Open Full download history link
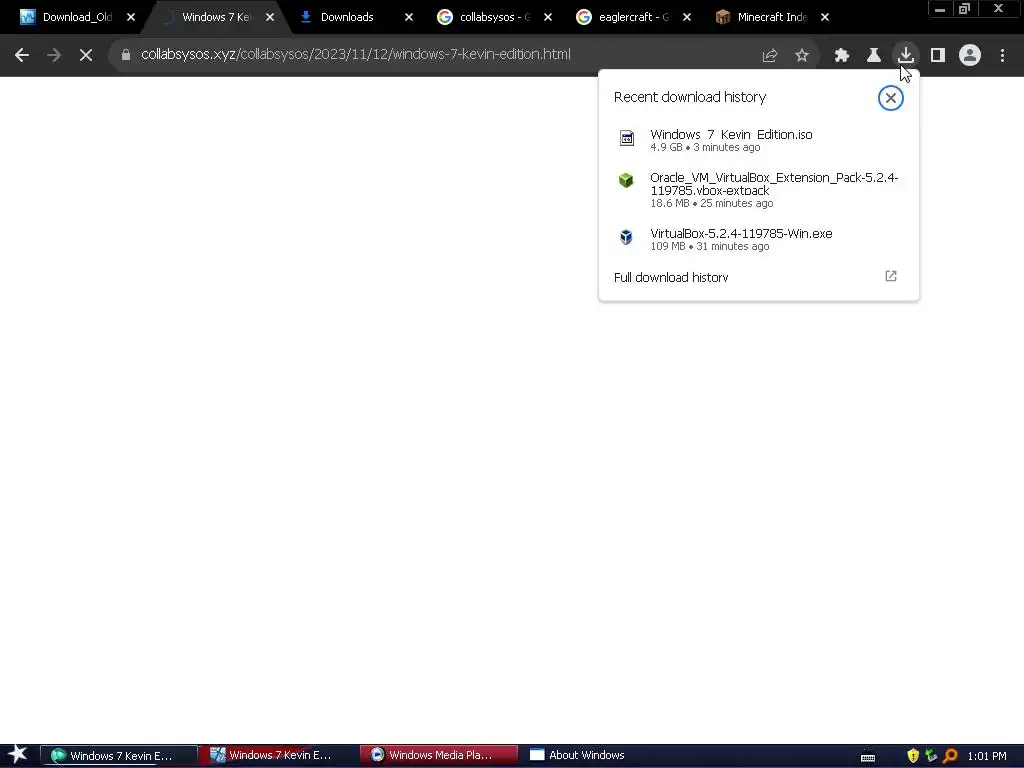Screen dimensions: 1024x768 (671, 278)
